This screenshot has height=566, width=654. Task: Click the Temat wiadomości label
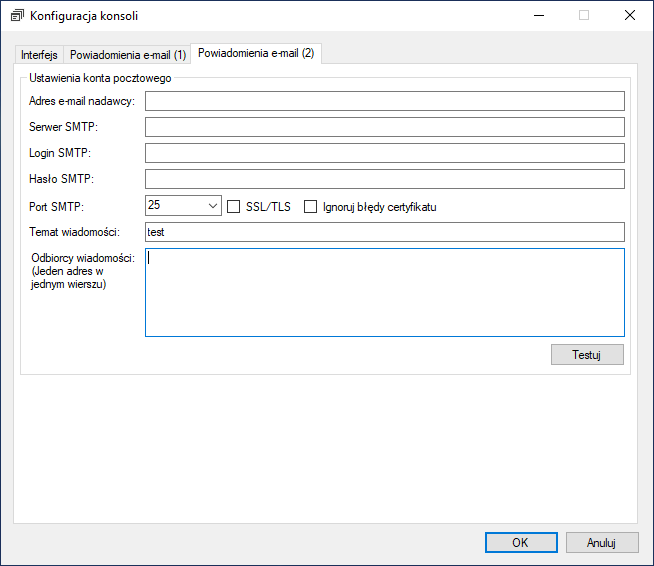click(74, 232)
